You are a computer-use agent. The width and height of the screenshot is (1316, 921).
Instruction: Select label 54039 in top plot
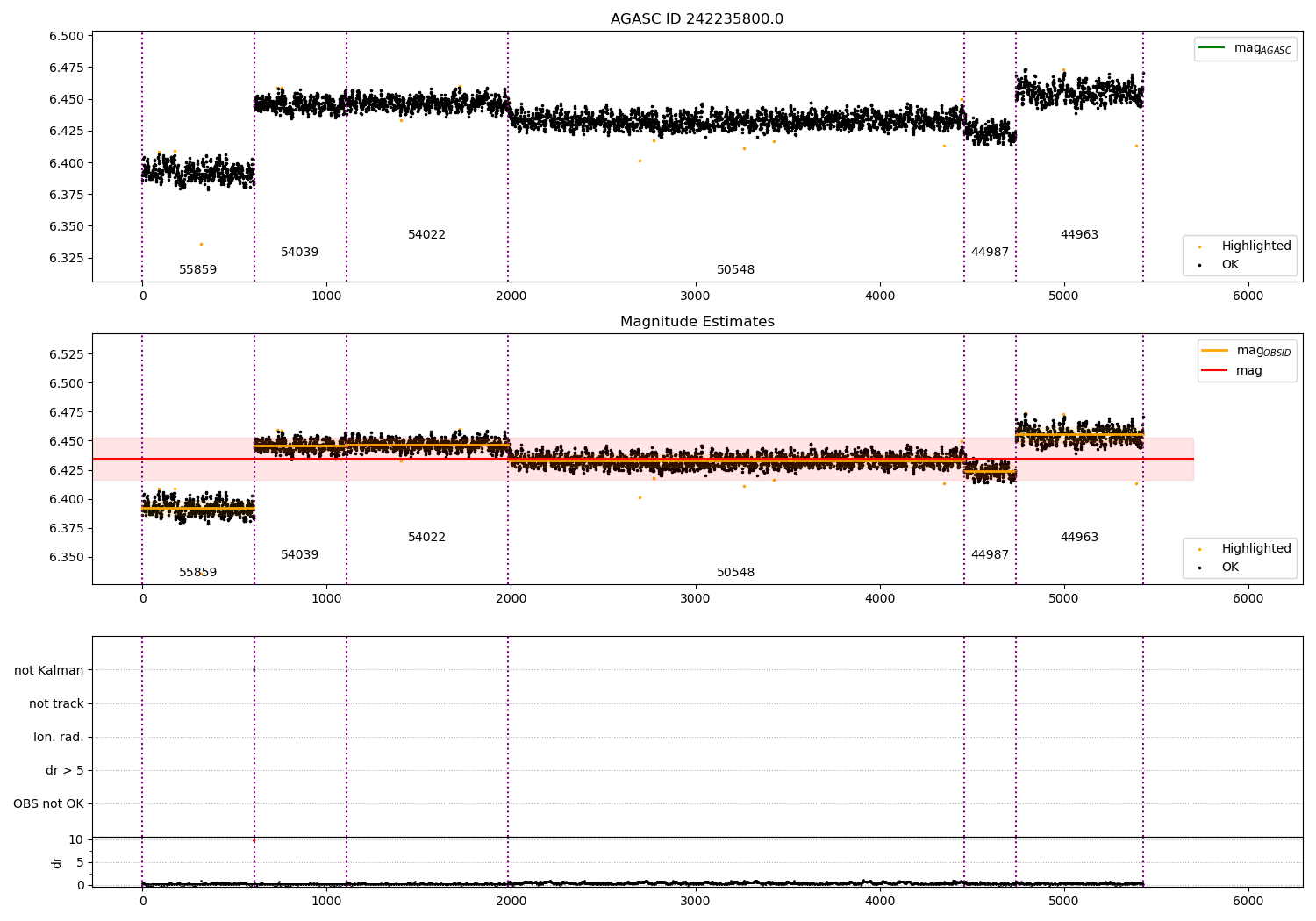click(299, 253)
